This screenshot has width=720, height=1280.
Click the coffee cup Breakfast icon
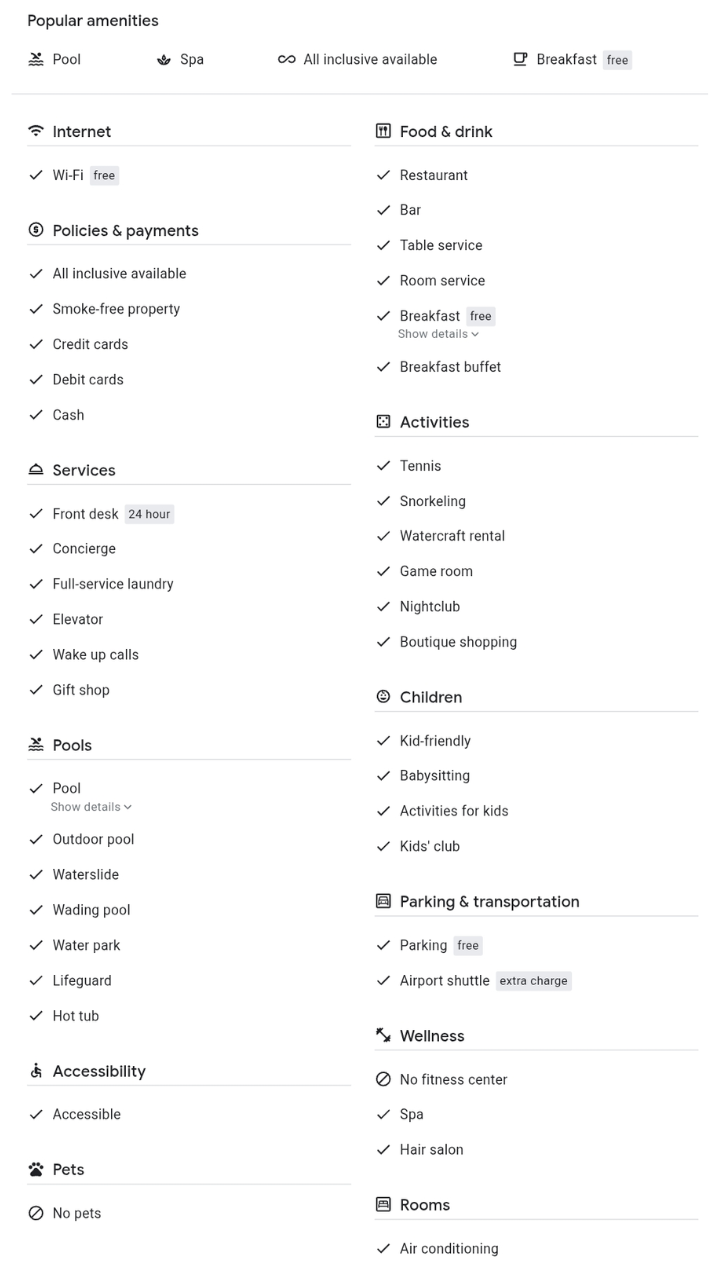(x=520, y=59)
